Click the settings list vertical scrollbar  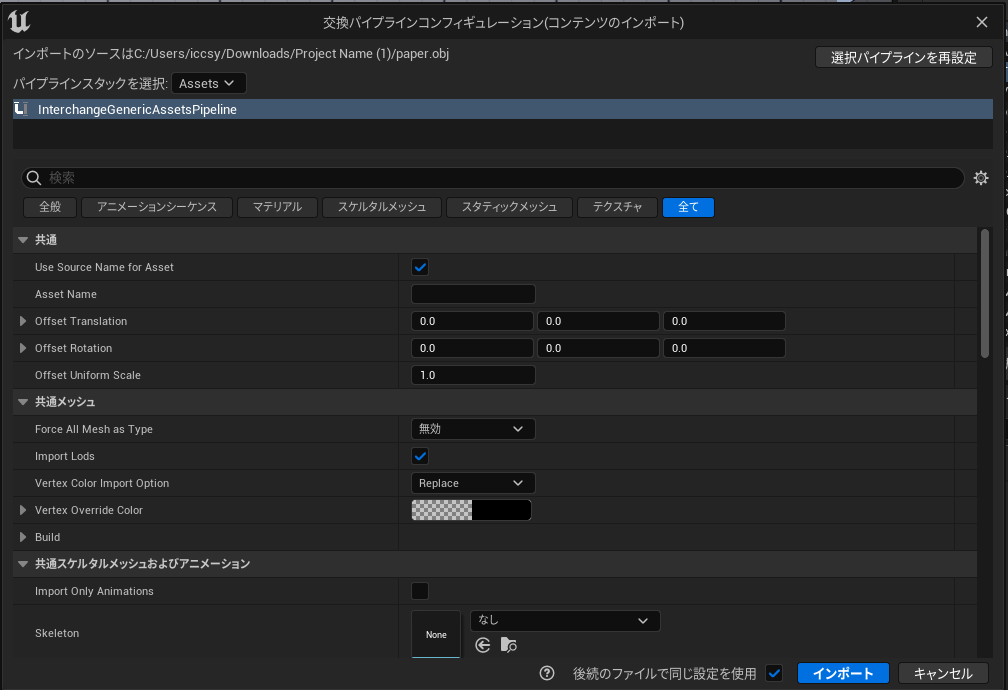coord(984,293)
